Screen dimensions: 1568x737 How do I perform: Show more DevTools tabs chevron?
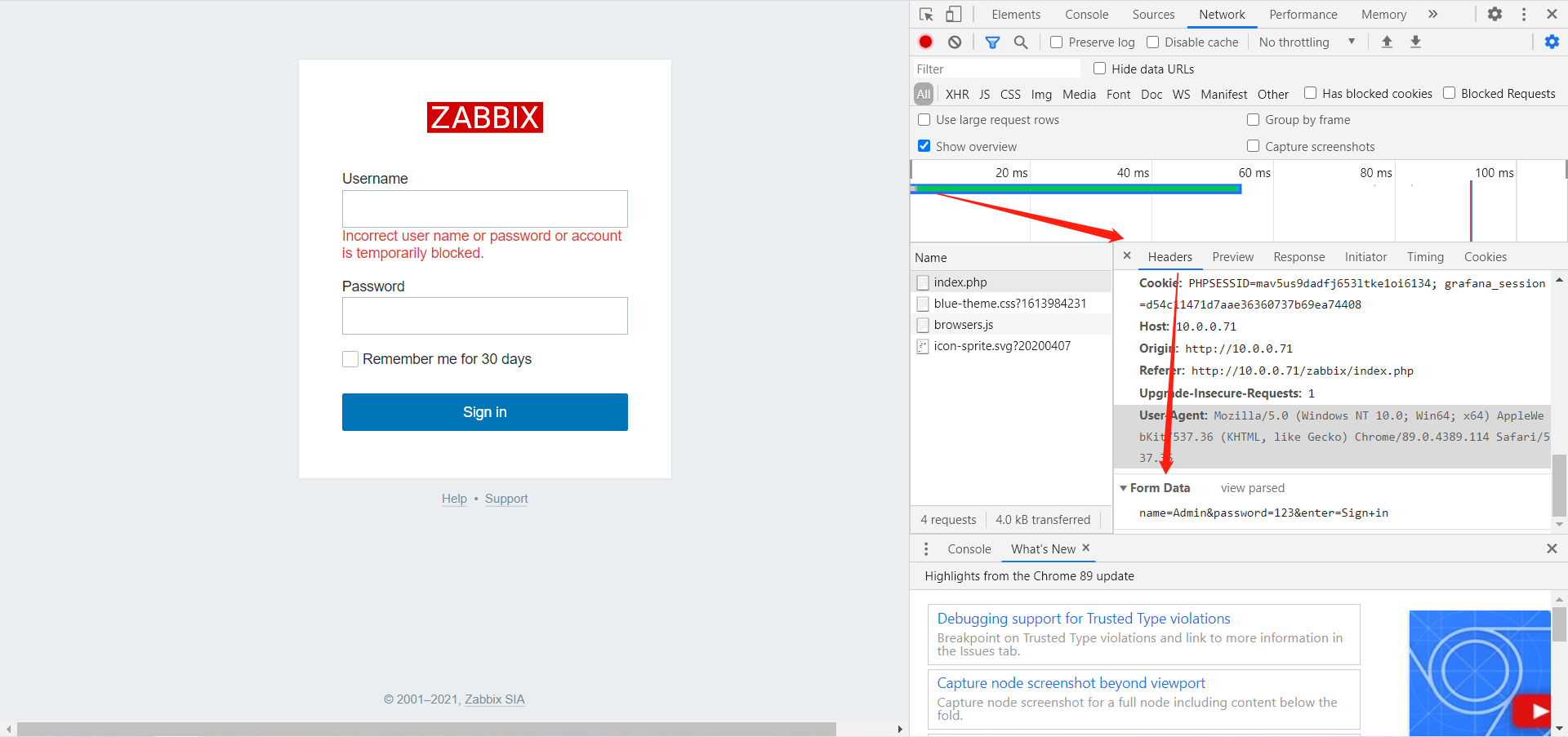tap(1432, 15)
